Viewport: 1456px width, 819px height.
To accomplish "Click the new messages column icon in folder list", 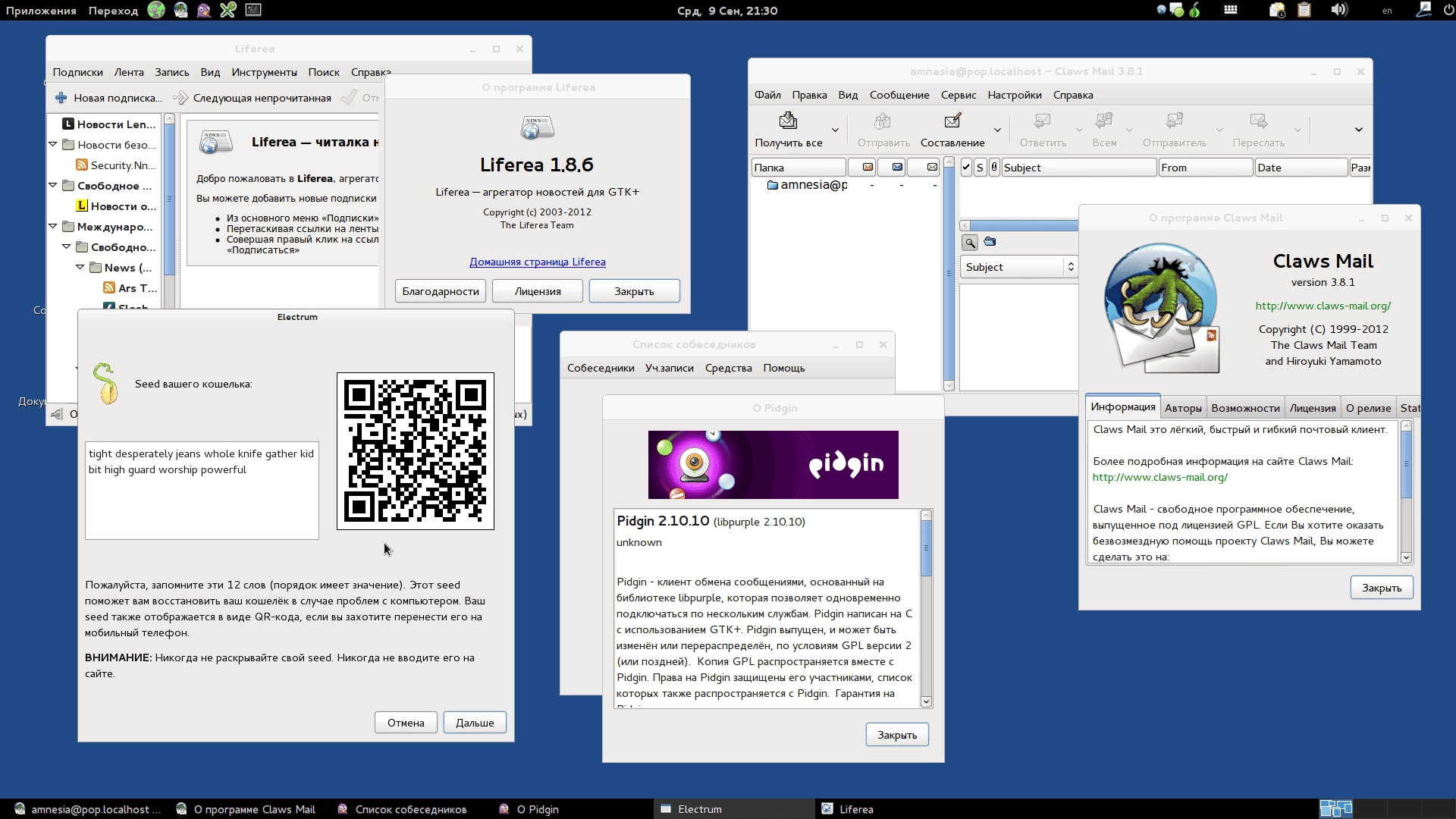I will [868, 167].
